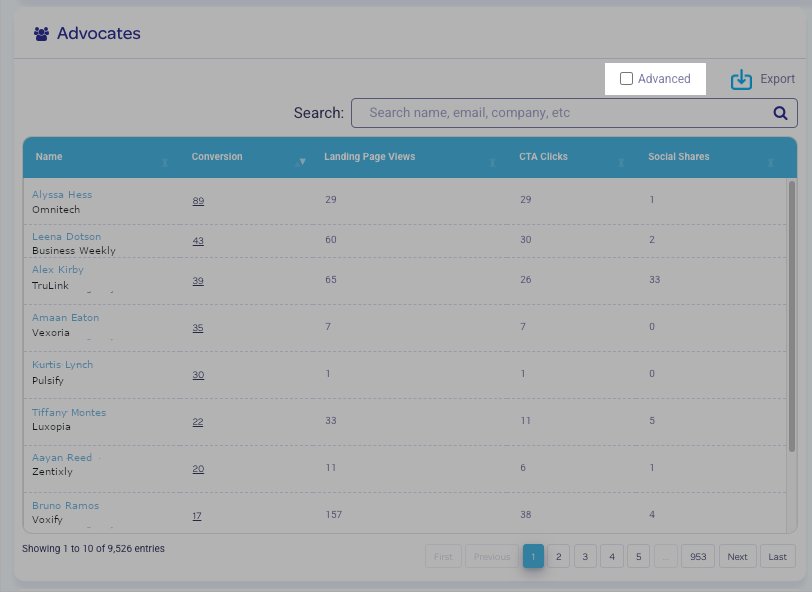Go to page 2 of results
This screenshot has width=812, height=592.
560,557
